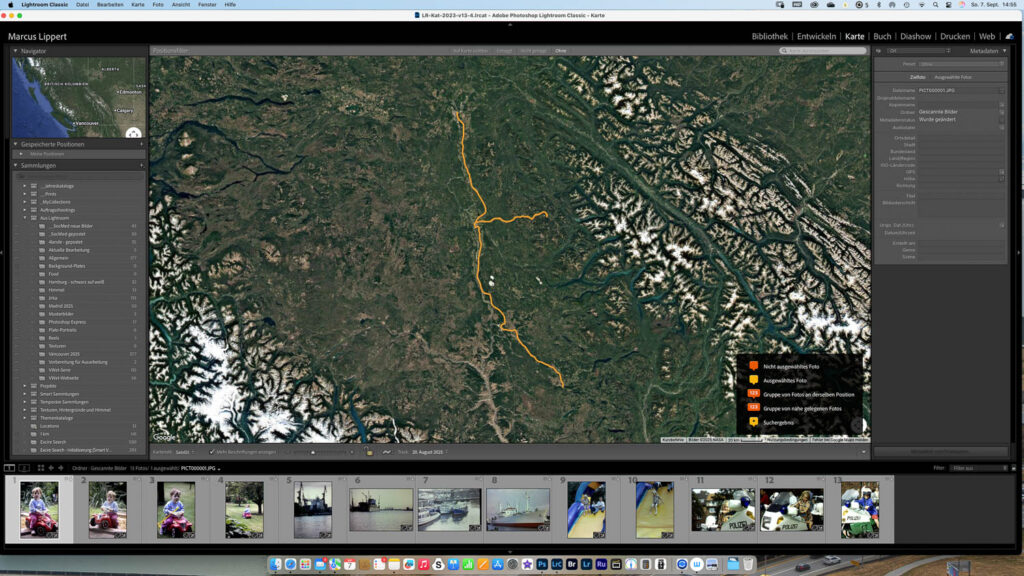Click the Navigator map zoom-to-fit icon
Screen dimensions: 1024x576
click(x=134, y=133)
